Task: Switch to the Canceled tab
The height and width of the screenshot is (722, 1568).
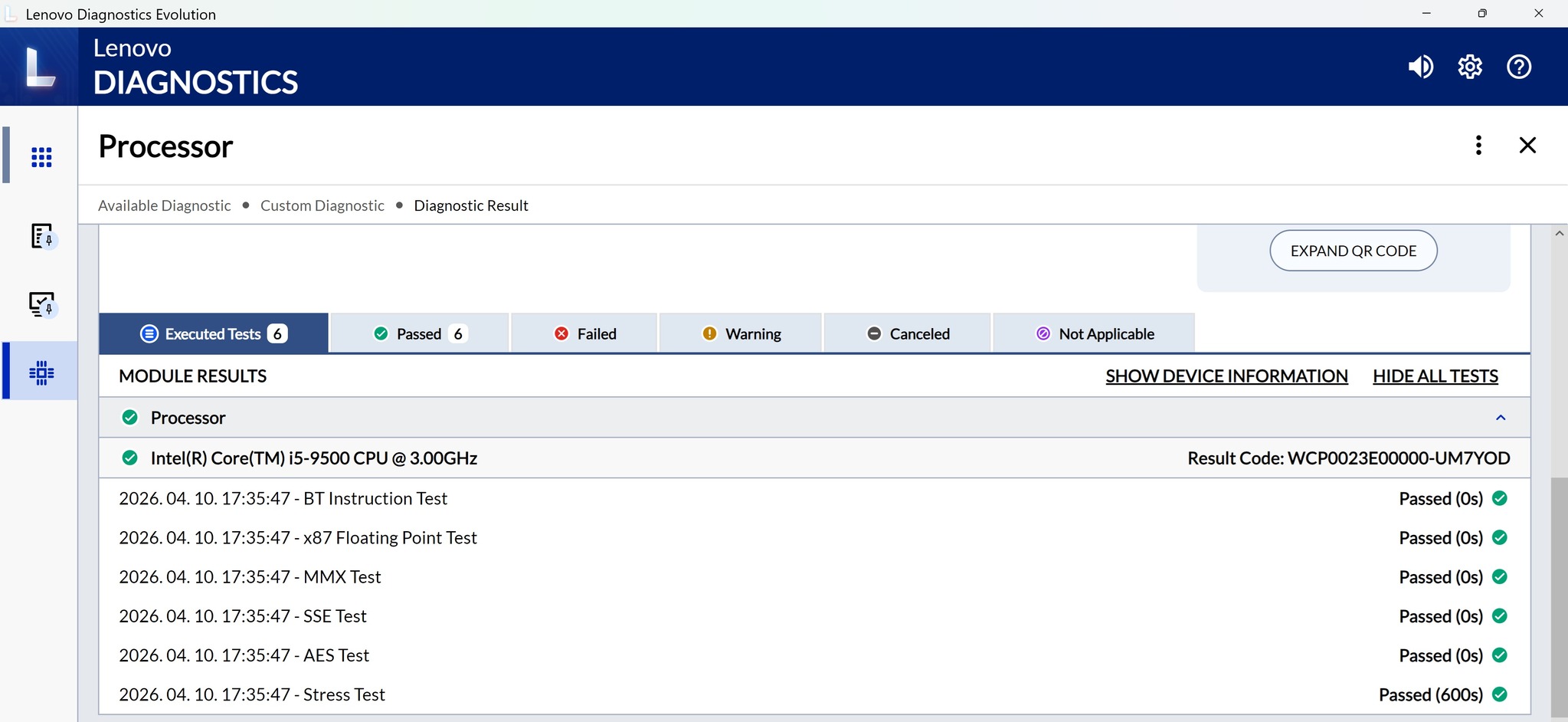Action: pos(908,333)
